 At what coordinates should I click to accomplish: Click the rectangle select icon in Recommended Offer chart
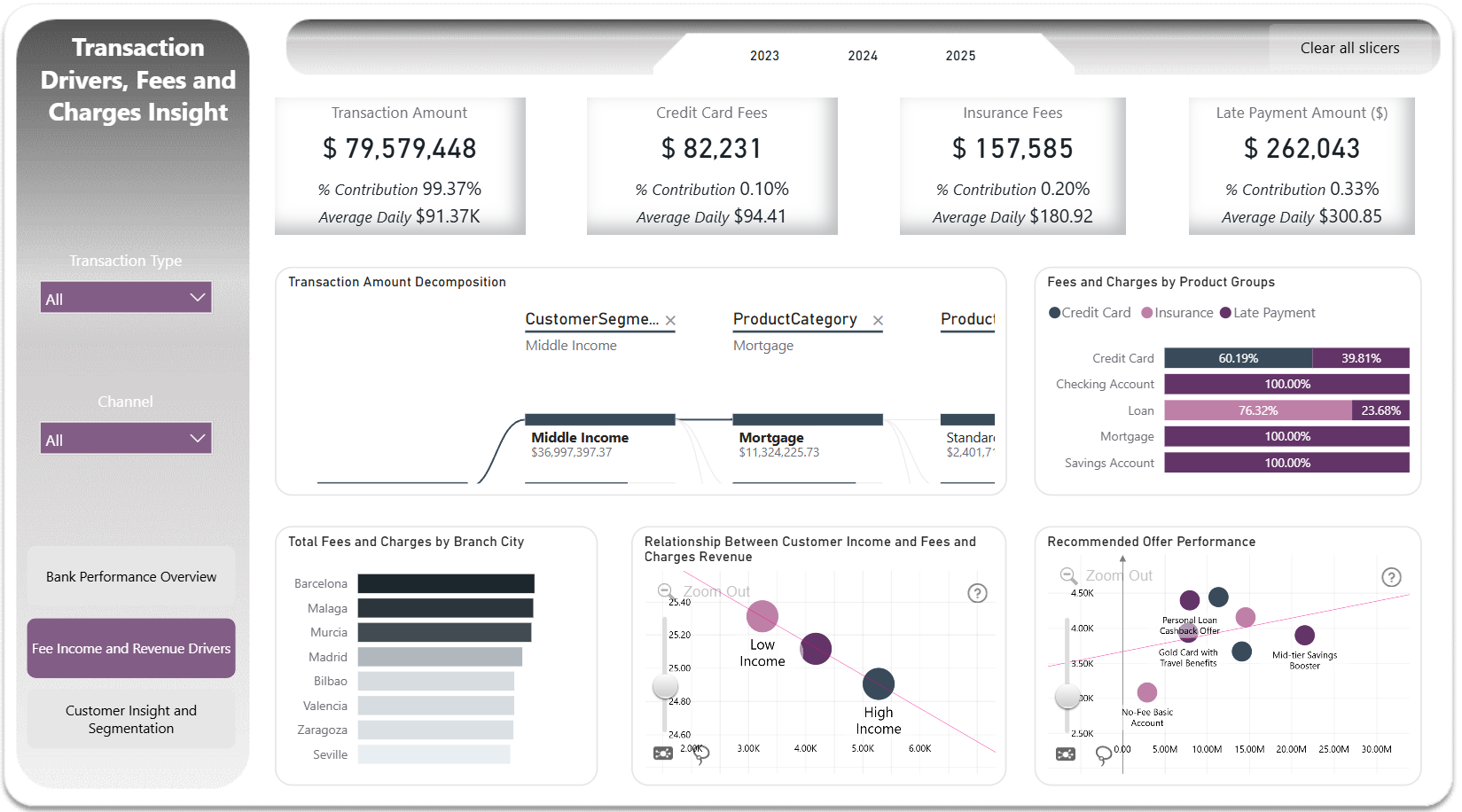tap(1066, 753)
